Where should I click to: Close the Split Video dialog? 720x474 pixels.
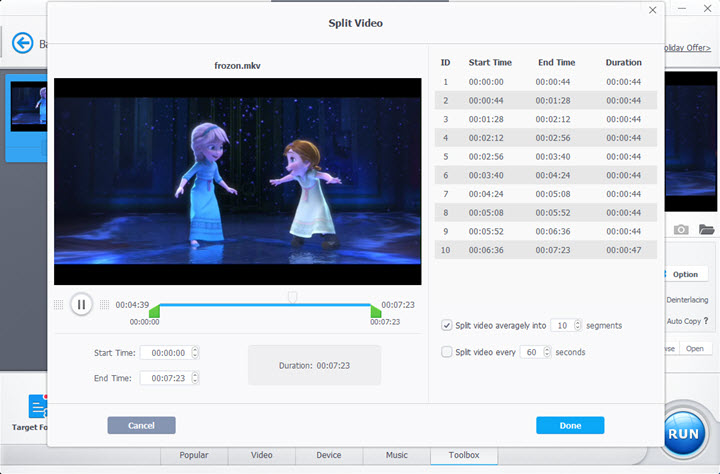point(653,10)
